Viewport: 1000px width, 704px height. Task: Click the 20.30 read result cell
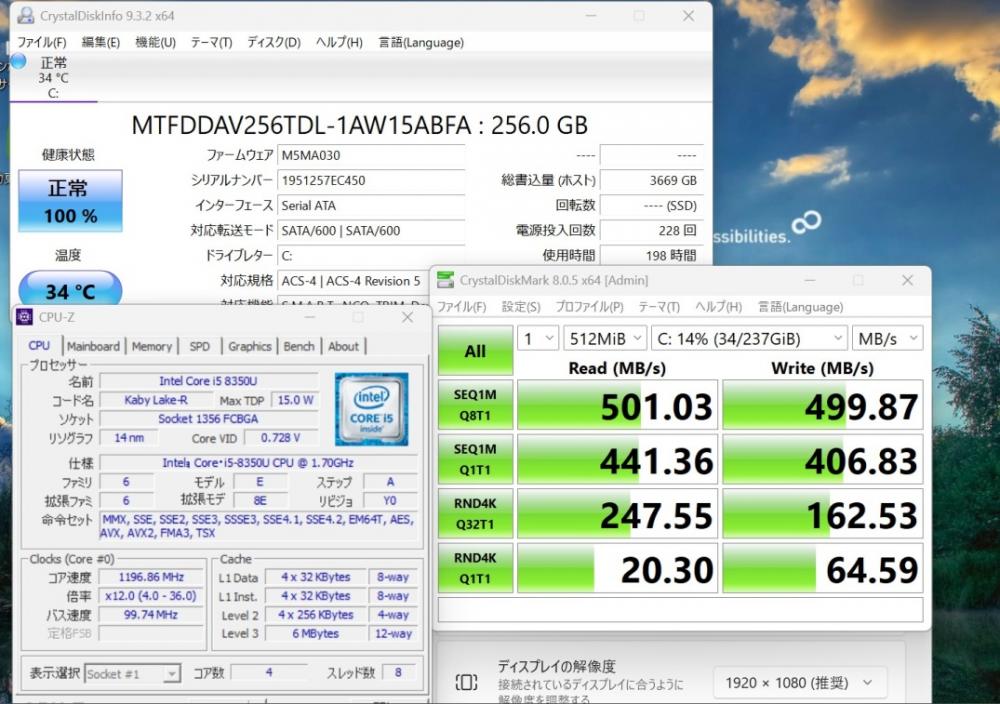(617, 568)
